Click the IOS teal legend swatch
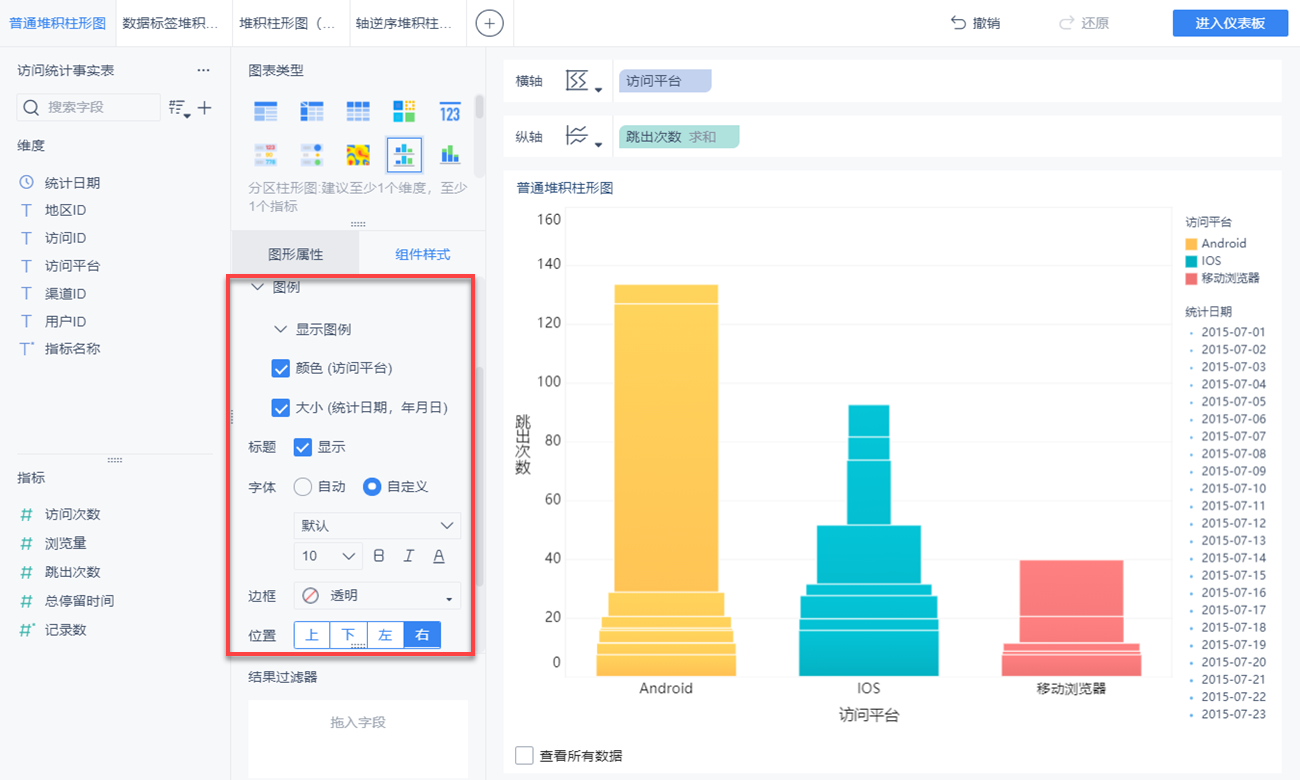 (x=1191, y=261)
